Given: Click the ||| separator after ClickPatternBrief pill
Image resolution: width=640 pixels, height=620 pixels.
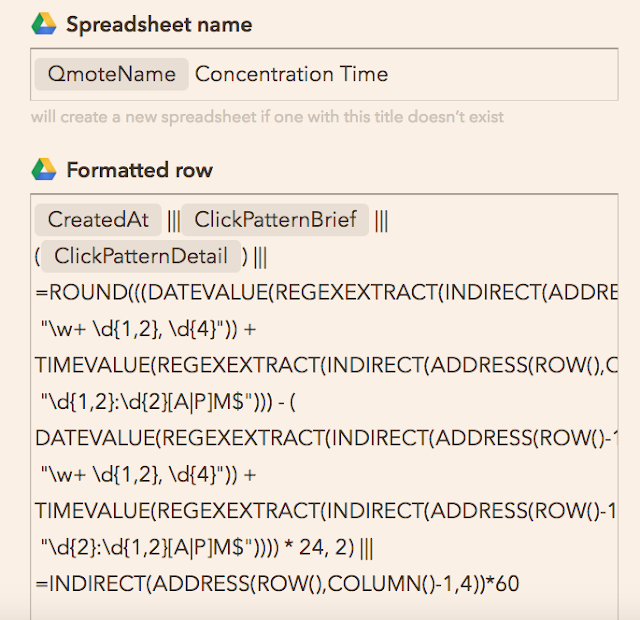Looking at the screenshot, I should click(x=381, y=221).
